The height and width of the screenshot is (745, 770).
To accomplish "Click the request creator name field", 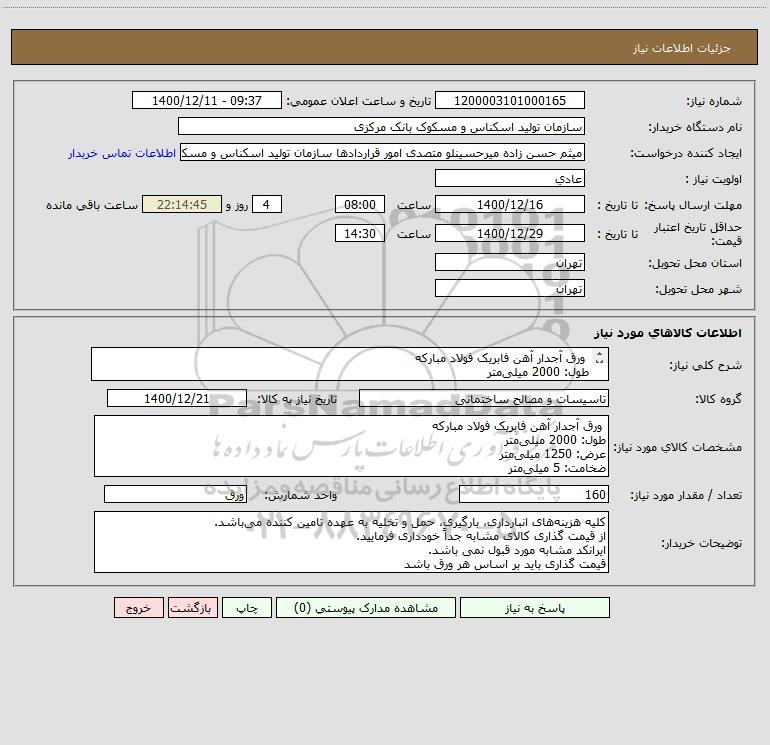I will click(x=382, y=152).
